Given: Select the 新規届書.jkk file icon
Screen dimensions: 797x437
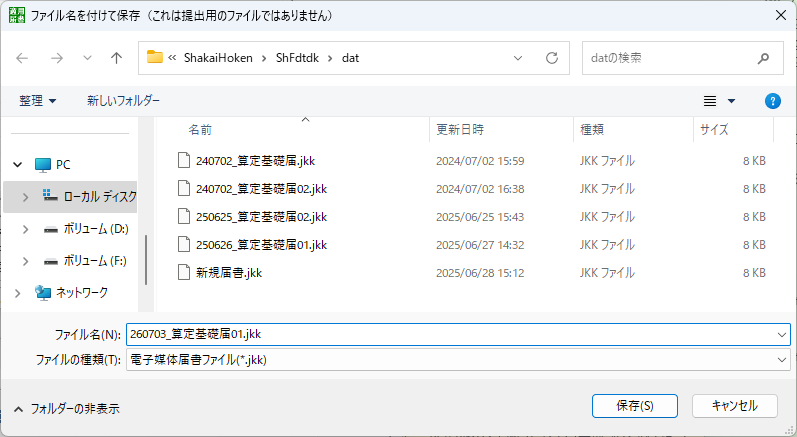Looking at the screenshot, I should [184, 272].
